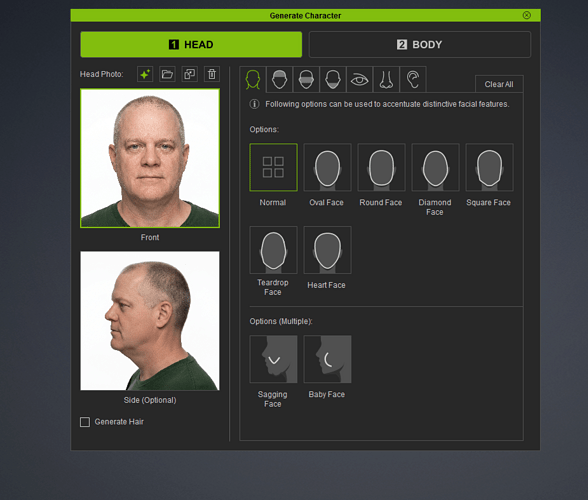Choose the Round Face option
The width and height of the screenshot is (588, 500).
pyautogui.click(x=381, y=167)
